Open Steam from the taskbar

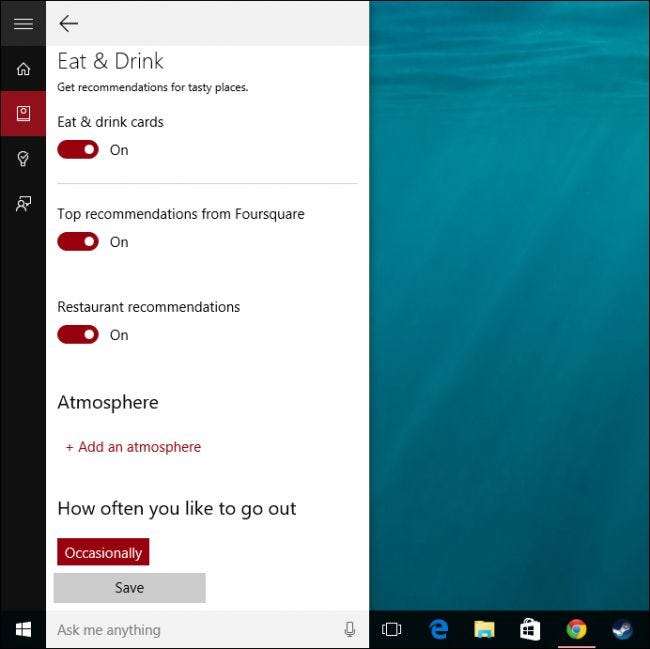pos(622,629)
